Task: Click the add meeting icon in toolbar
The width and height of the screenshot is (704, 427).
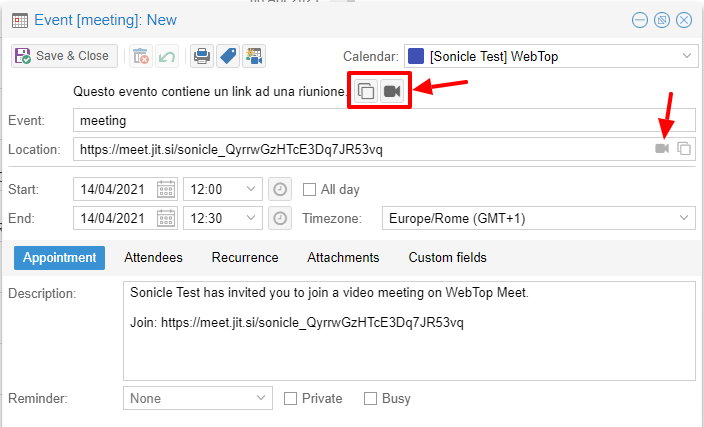Action: (254, 56)
